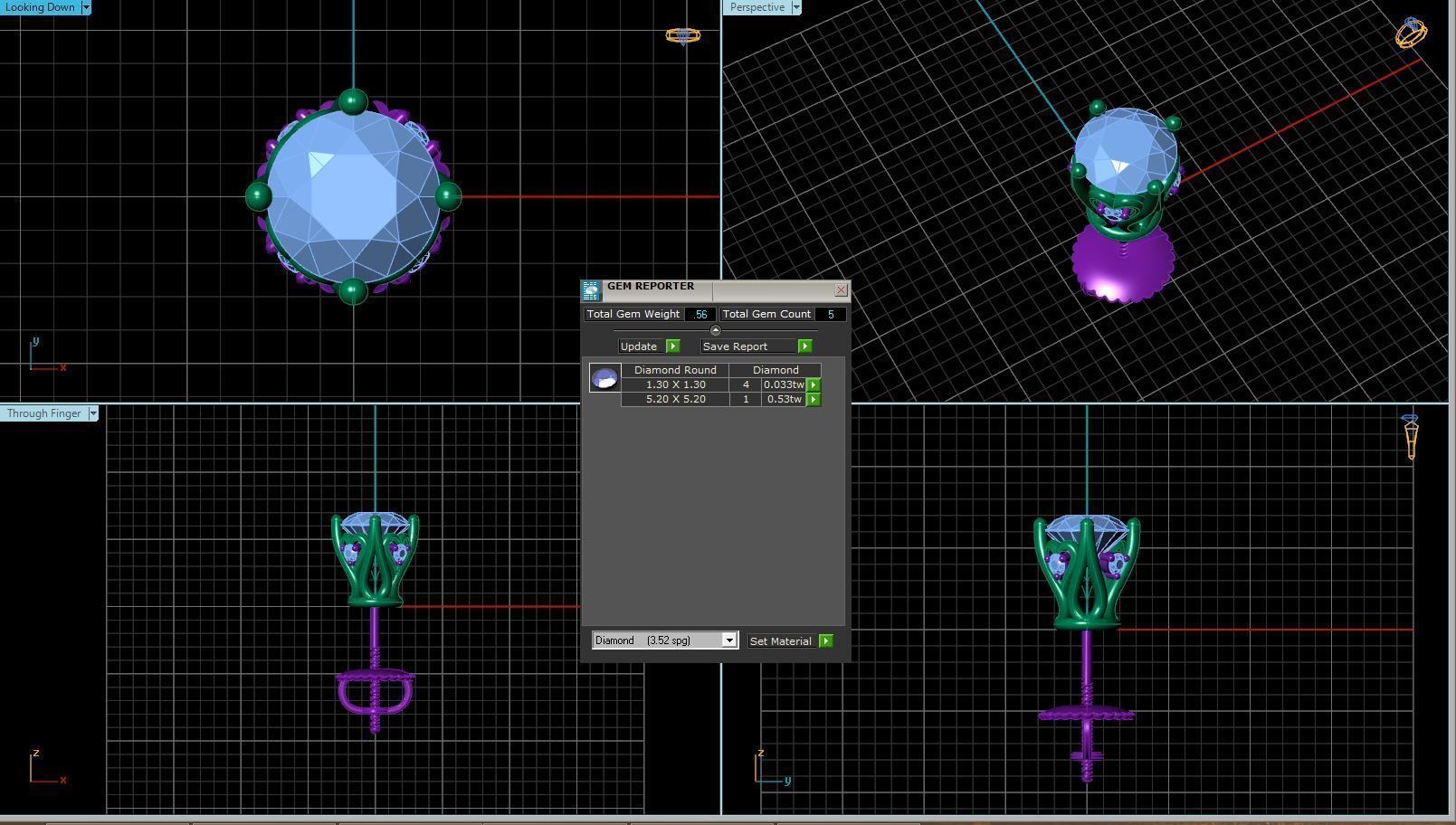
Task: Select the "1.30 X 1.30" gem size cell
Action: (x=675, y=384)
